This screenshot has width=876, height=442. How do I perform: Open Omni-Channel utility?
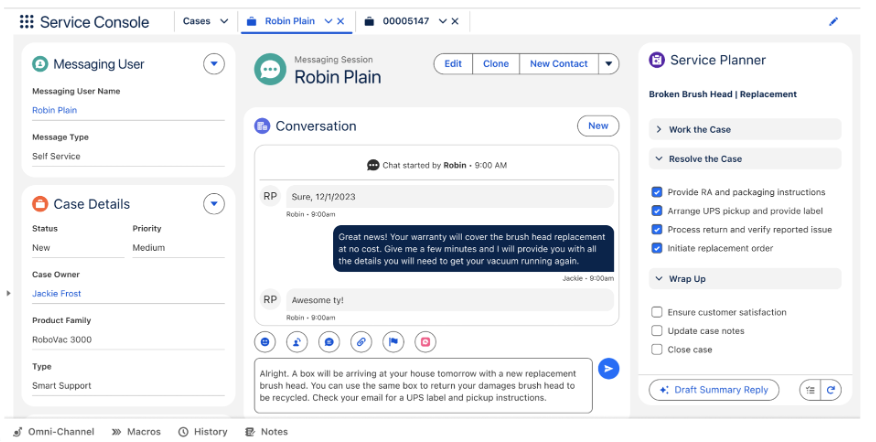(54, 432)
